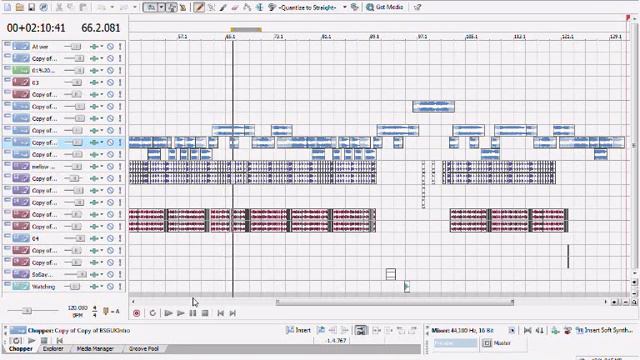Minimize the Watching track
Screen dimensions: 640x360
(7, 284)
